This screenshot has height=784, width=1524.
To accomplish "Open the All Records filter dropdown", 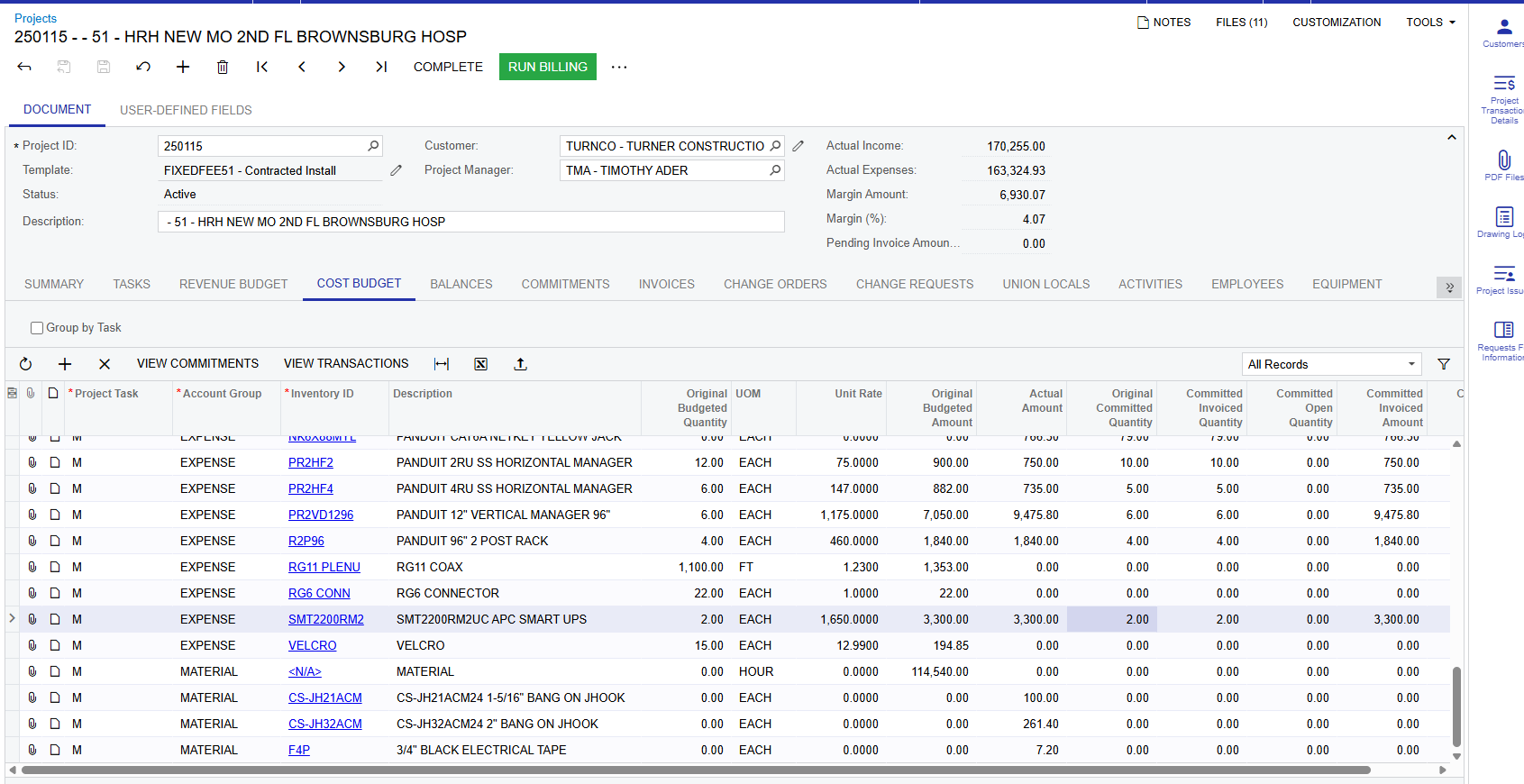I will pos(1330,364).
